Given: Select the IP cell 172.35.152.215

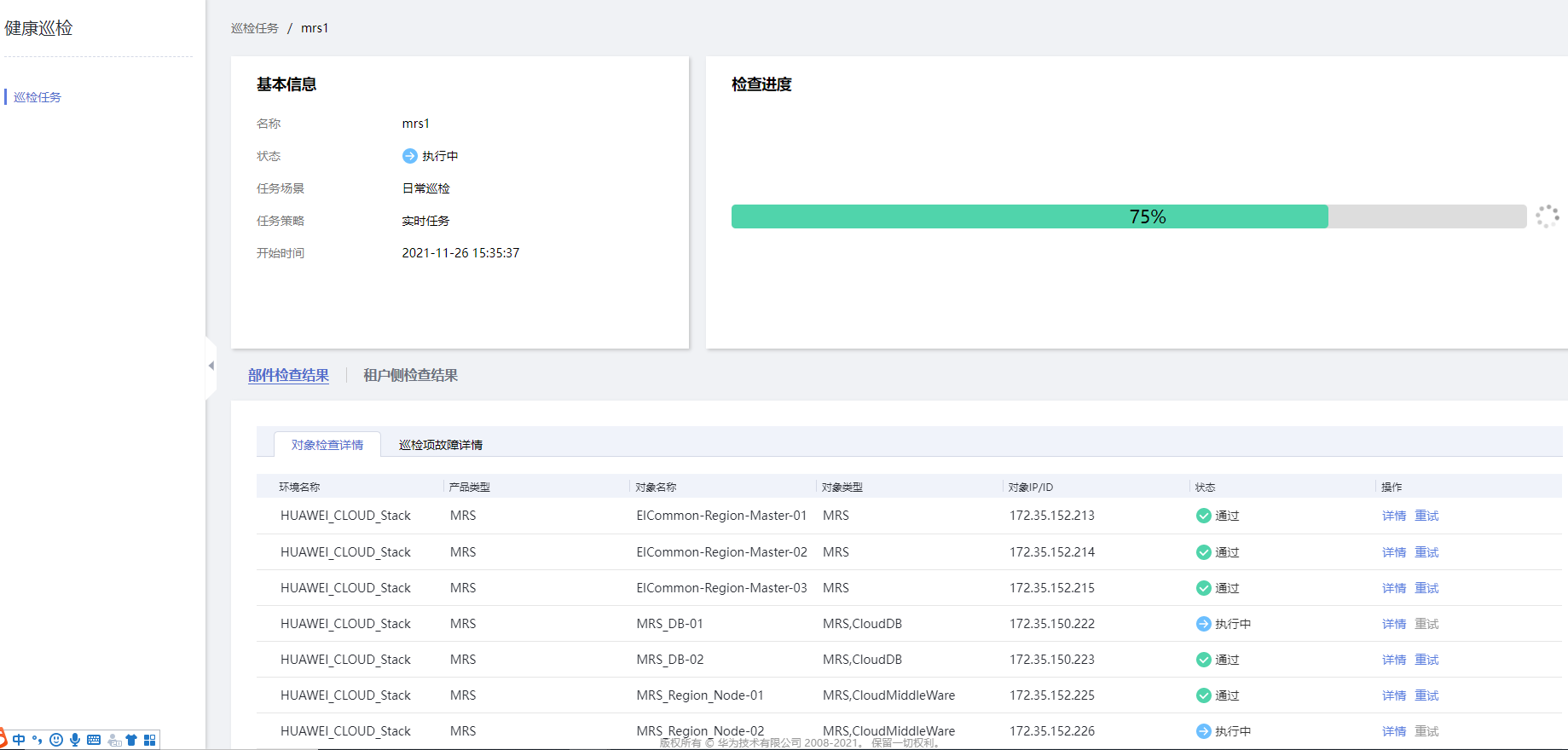Looking at the screenshot, I should [1052, 588].
